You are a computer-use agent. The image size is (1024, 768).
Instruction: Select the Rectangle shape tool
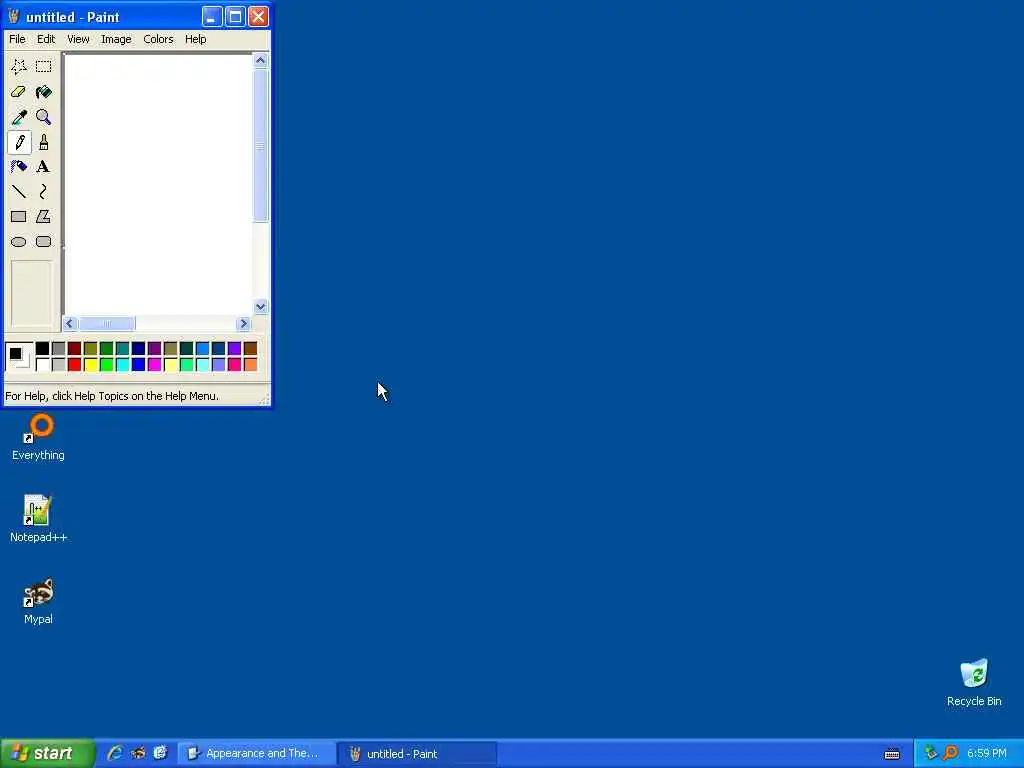[x=19, y=216]
